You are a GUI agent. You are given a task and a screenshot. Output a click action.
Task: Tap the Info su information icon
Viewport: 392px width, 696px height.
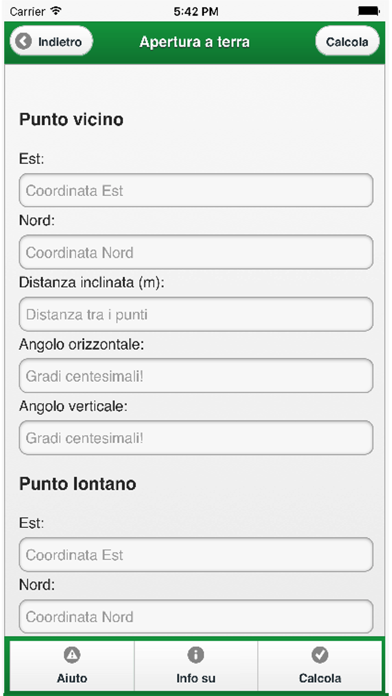pos(196,655)
